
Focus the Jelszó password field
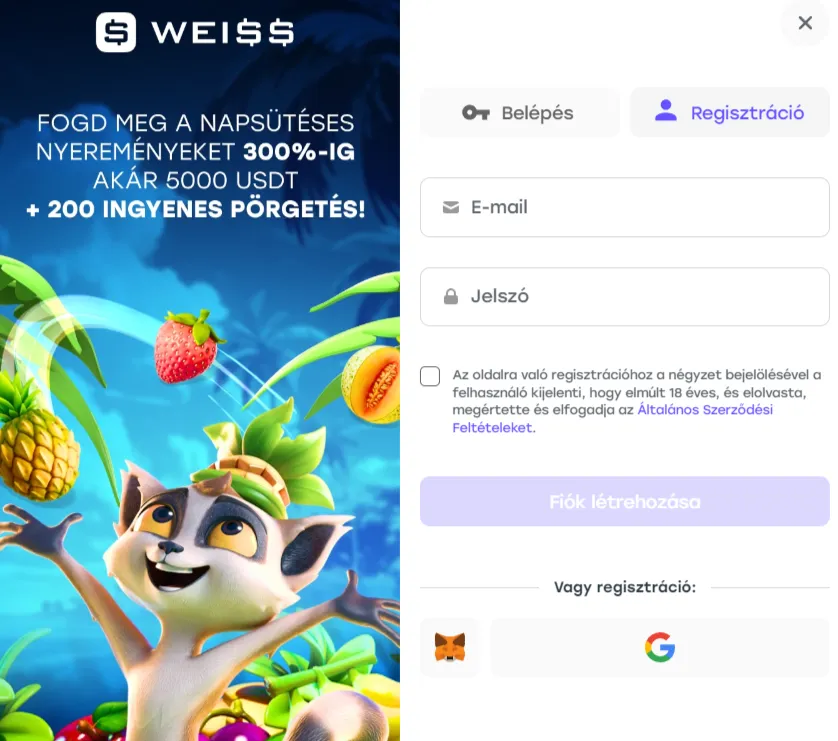coord(625,297)
